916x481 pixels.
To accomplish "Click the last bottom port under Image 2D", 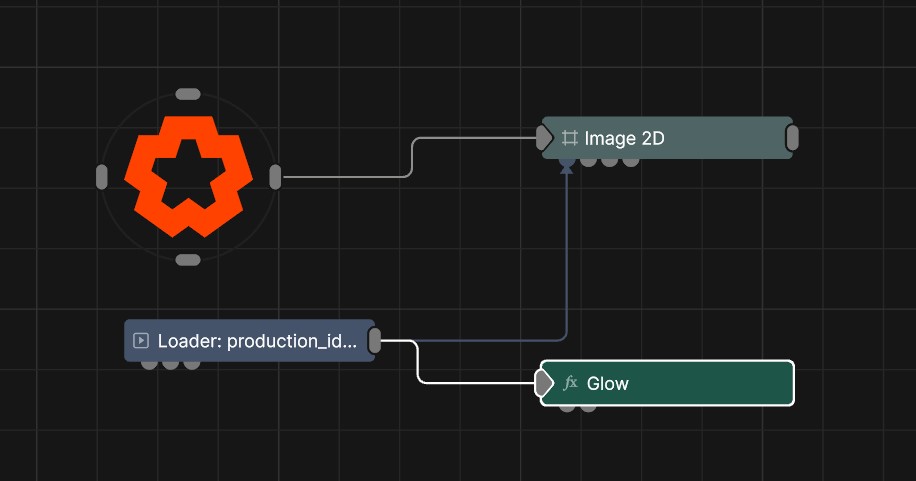I will (631, 160).
